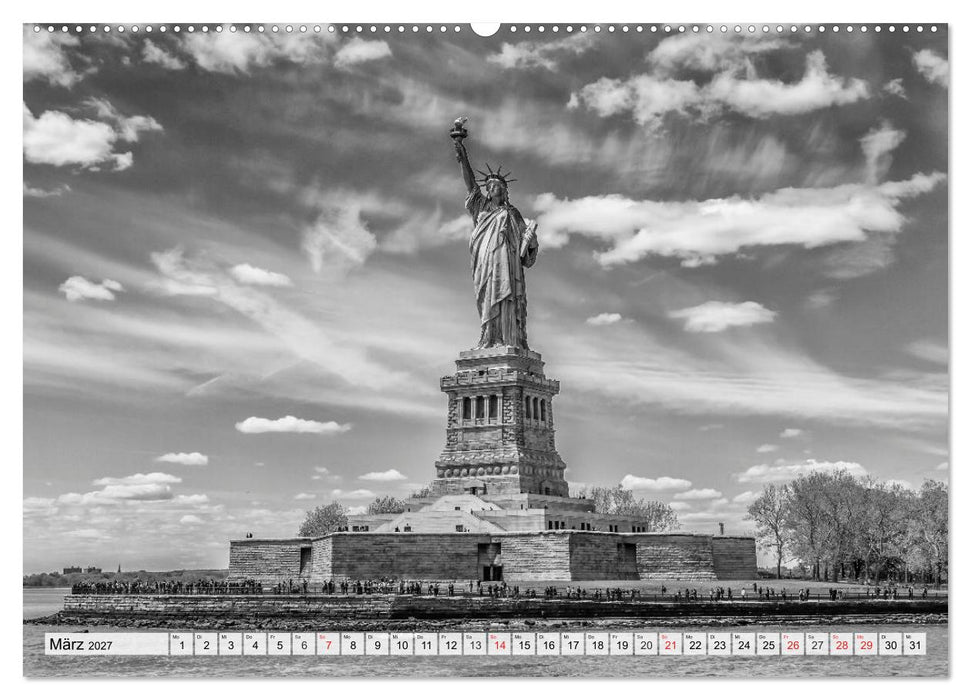The width and height of the screenshot is (971, 700).
Task: Select day 12 on the calendar strip
Action: [x=451, y=644]
